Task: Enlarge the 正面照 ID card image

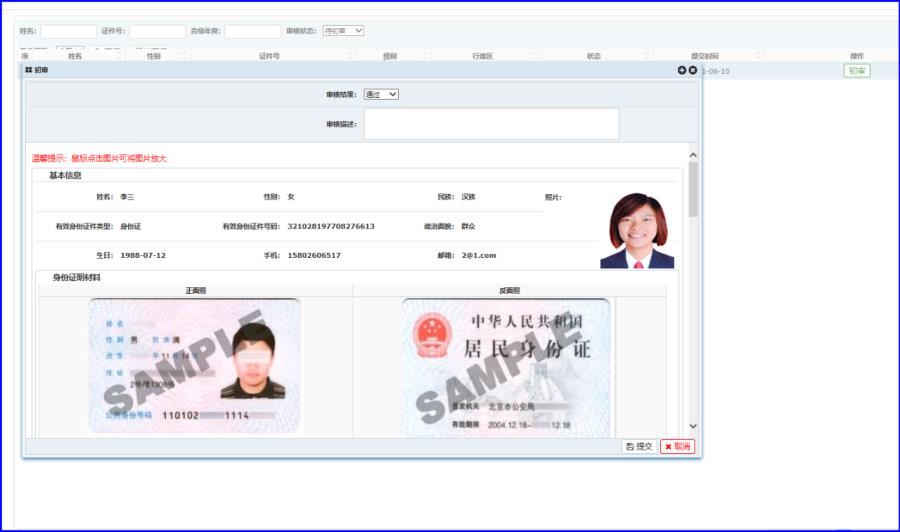Action: (194, 365)
